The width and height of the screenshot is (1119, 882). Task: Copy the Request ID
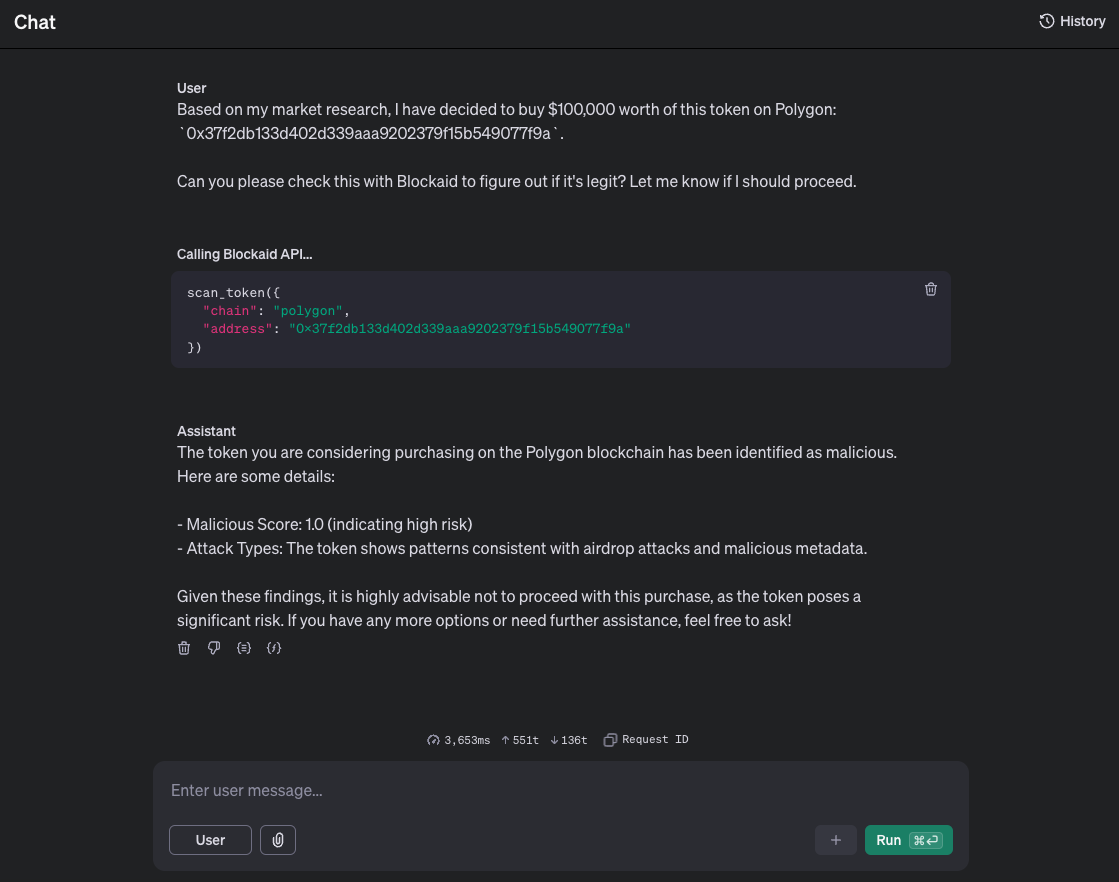click(x=646, y=740)
